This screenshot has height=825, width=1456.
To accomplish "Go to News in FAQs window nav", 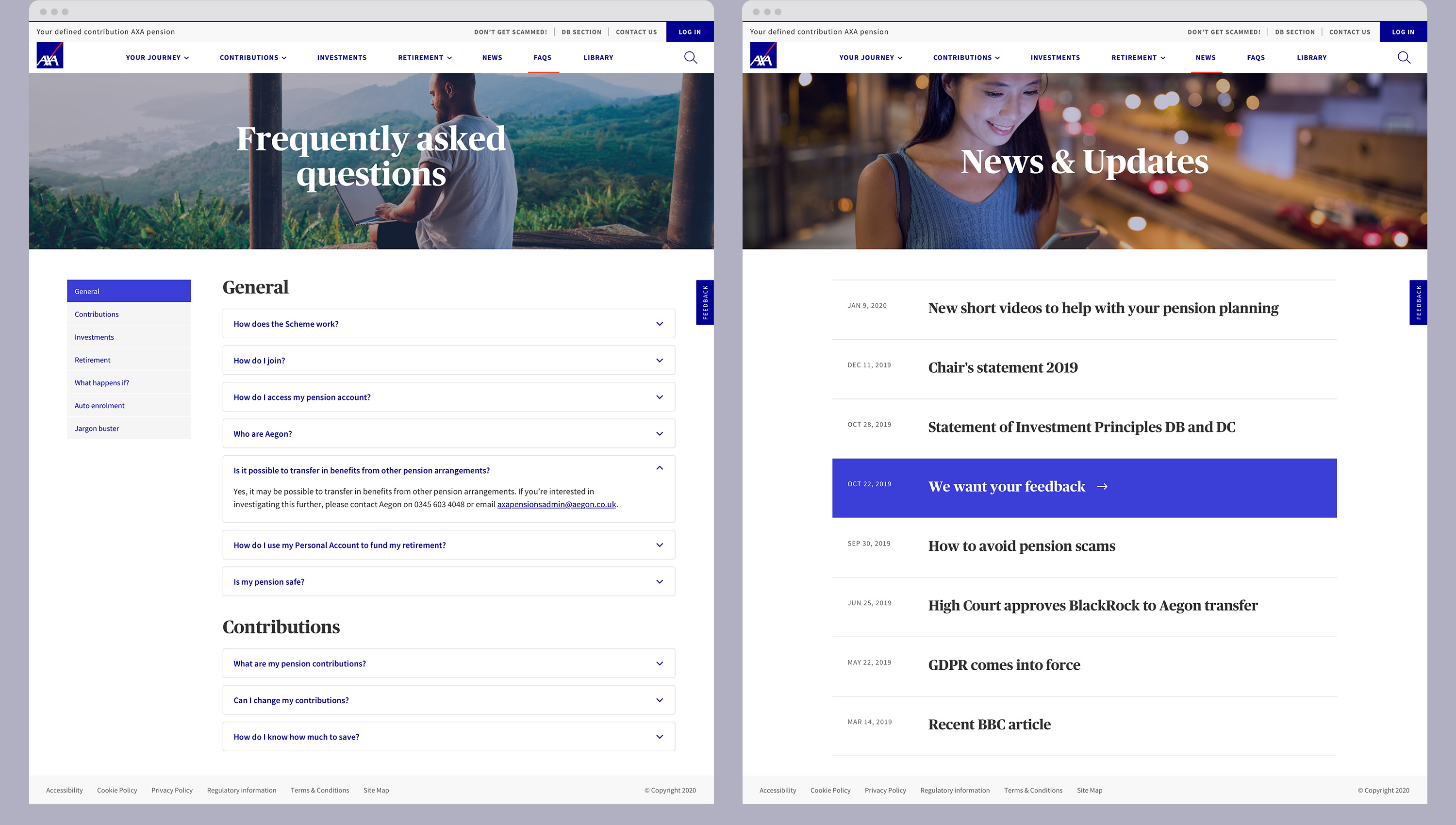I will pyautogui.click(x=492, y=58).
